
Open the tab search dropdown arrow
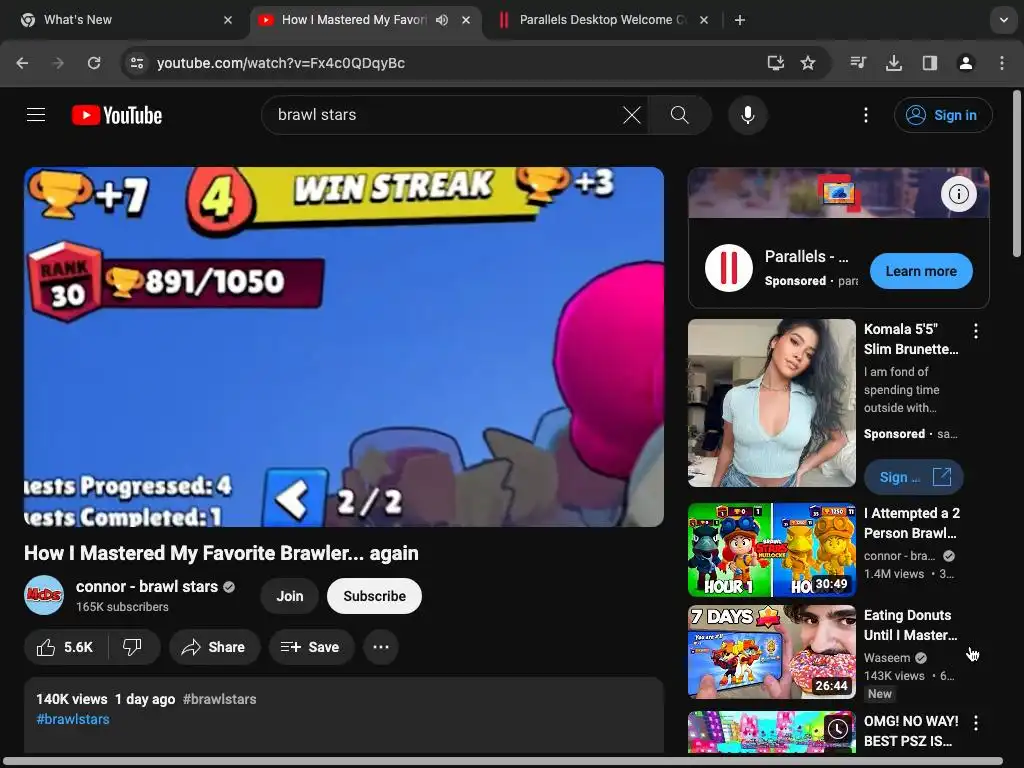(x=1004, y=20)
